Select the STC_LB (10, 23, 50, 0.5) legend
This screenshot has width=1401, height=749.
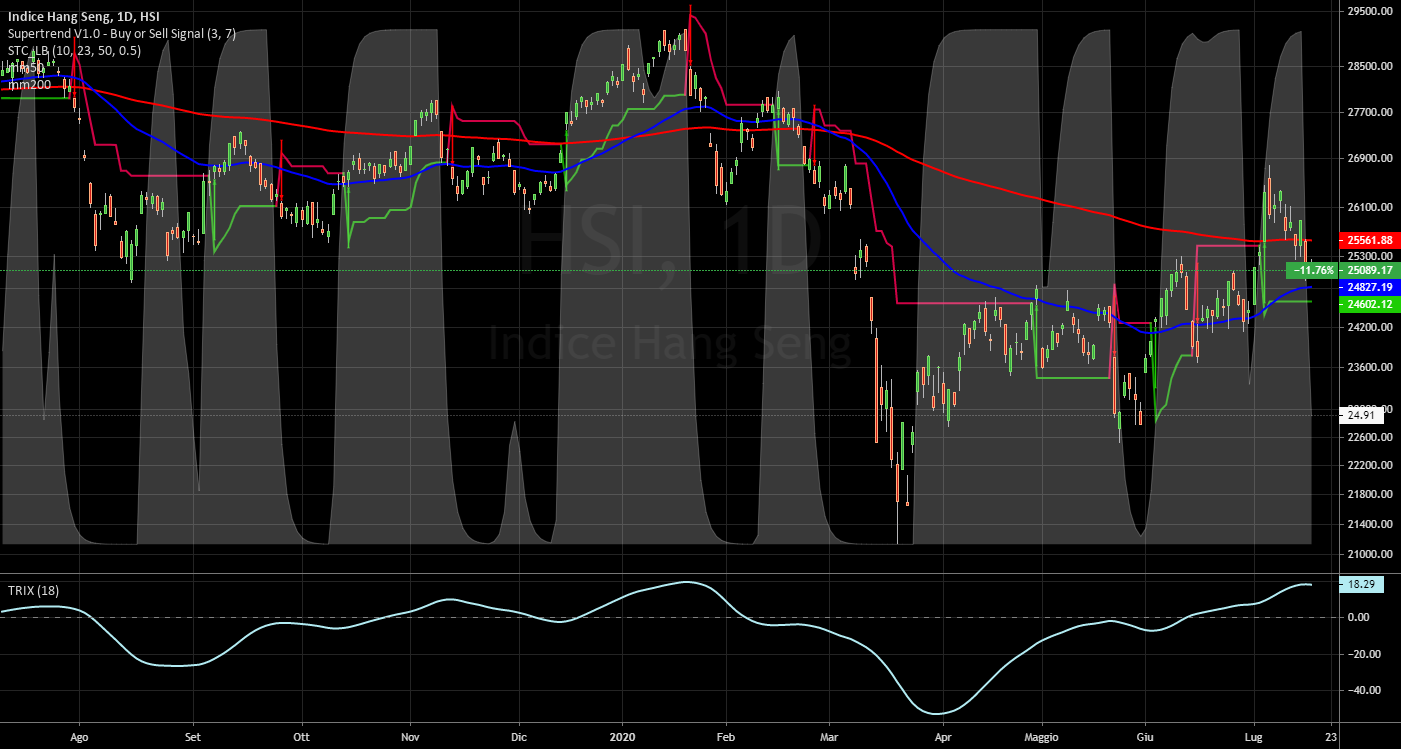74,51
